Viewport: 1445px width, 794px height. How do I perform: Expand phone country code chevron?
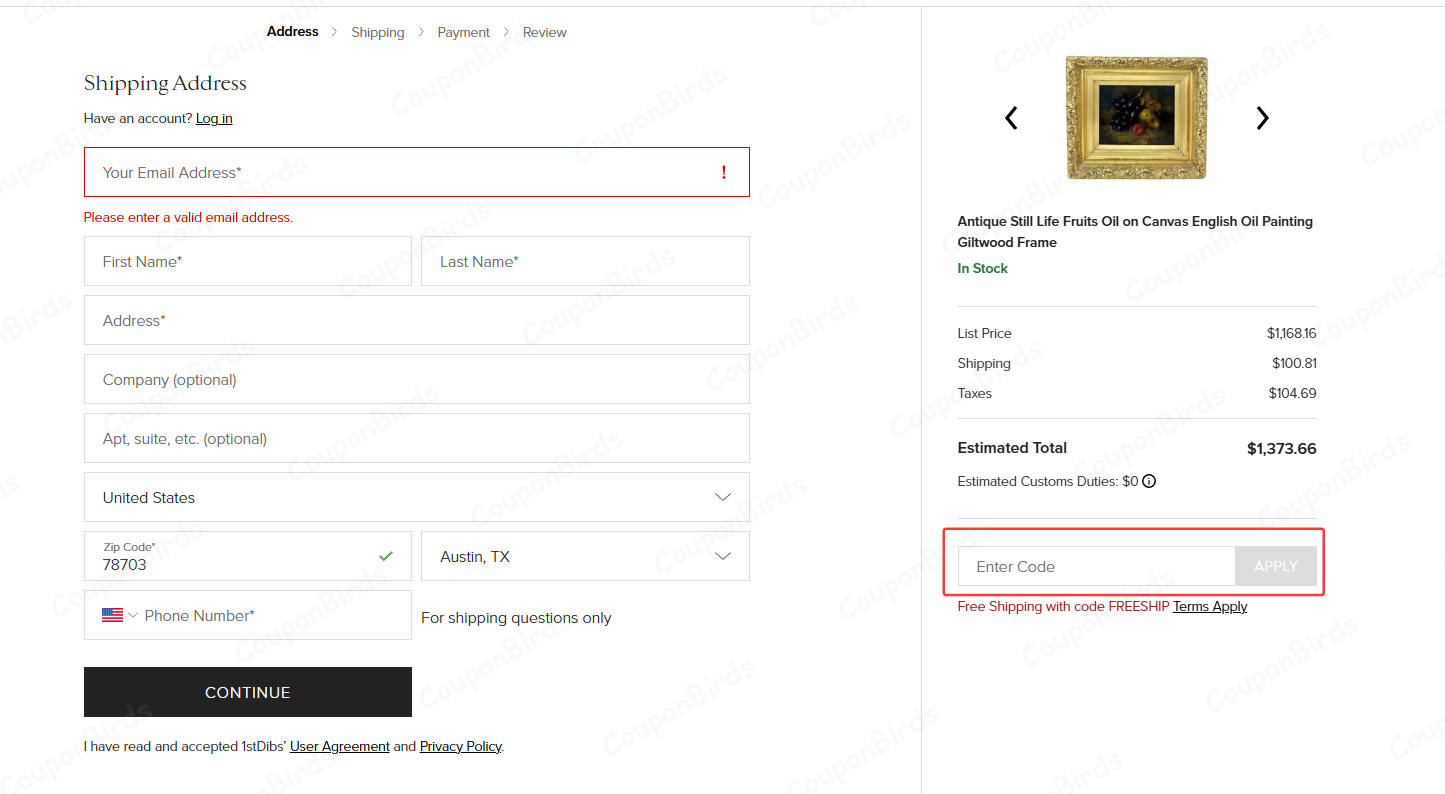[133, 615]
